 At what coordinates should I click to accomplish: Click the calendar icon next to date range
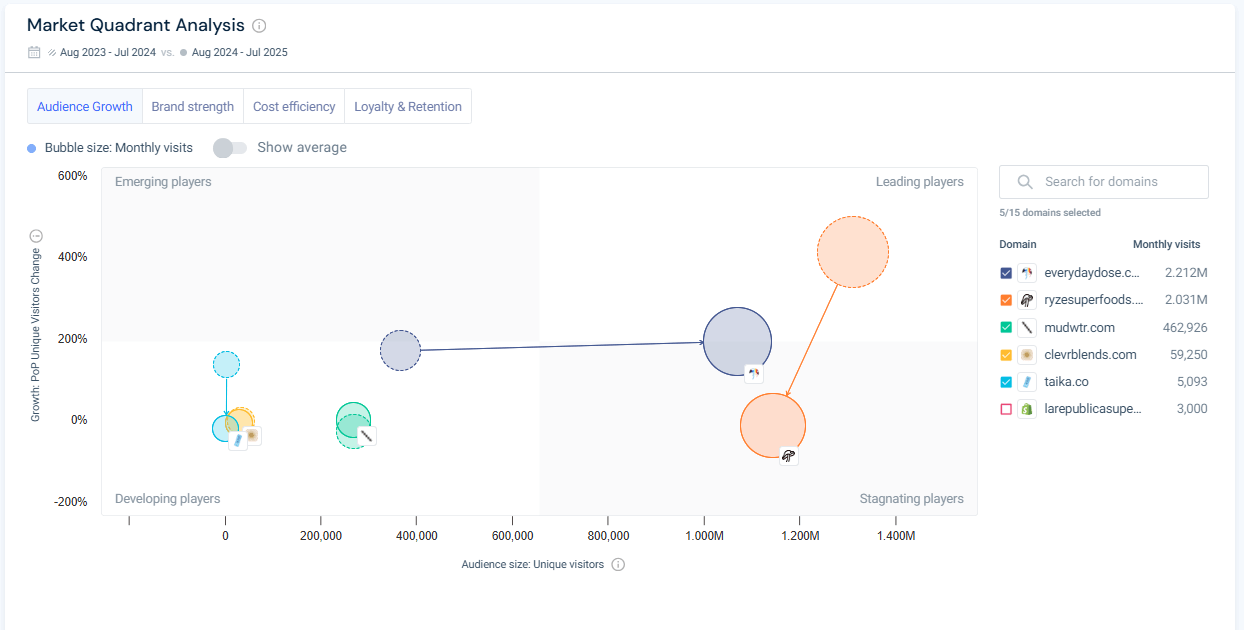tap(34, 52)
